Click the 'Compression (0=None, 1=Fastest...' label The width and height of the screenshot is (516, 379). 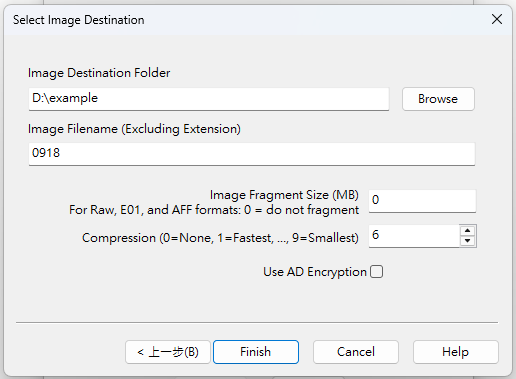pyautogui.click(x=220, y=238)
